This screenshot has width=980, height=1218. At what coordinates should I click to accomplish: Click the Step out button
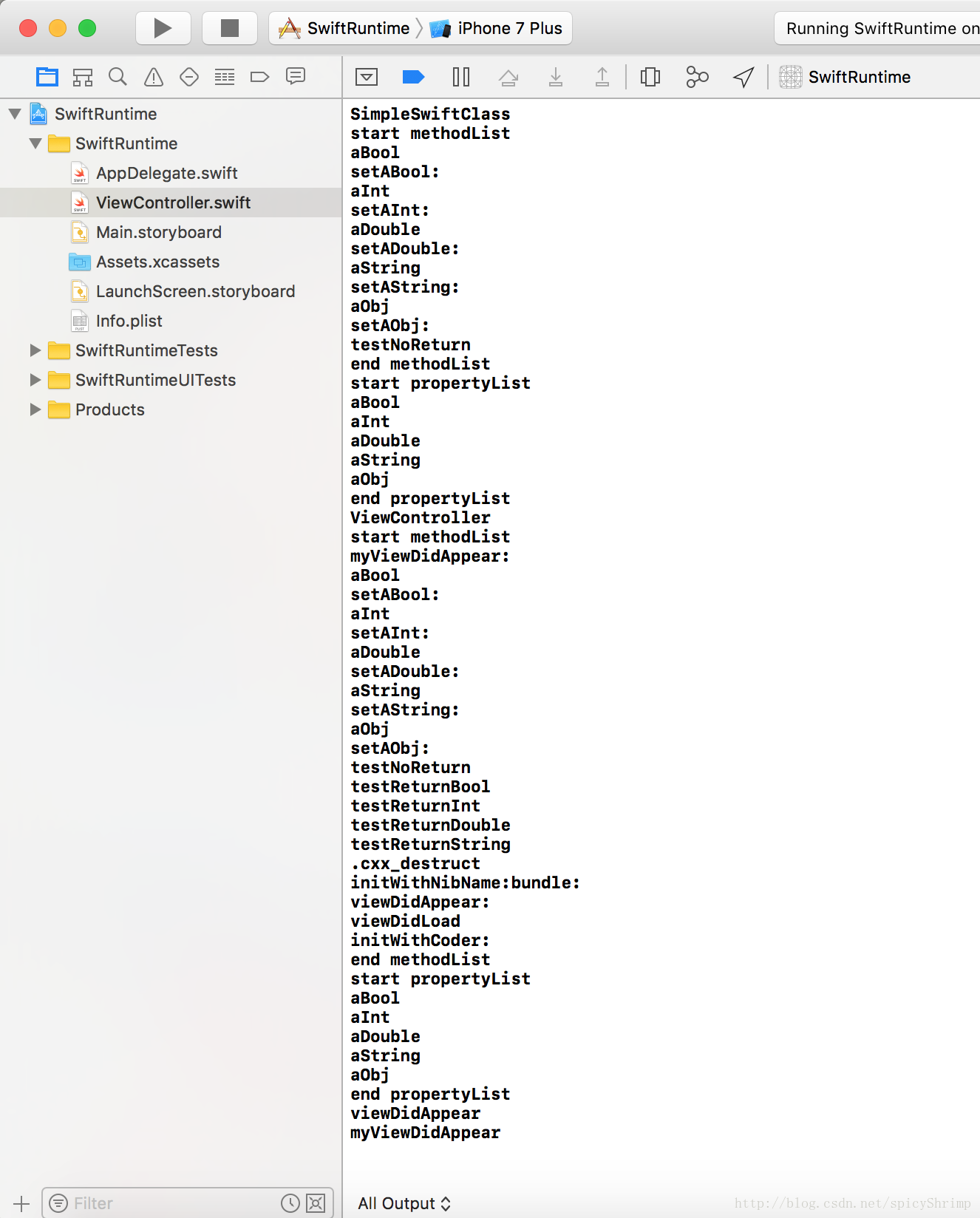click(x=602, y=77)
